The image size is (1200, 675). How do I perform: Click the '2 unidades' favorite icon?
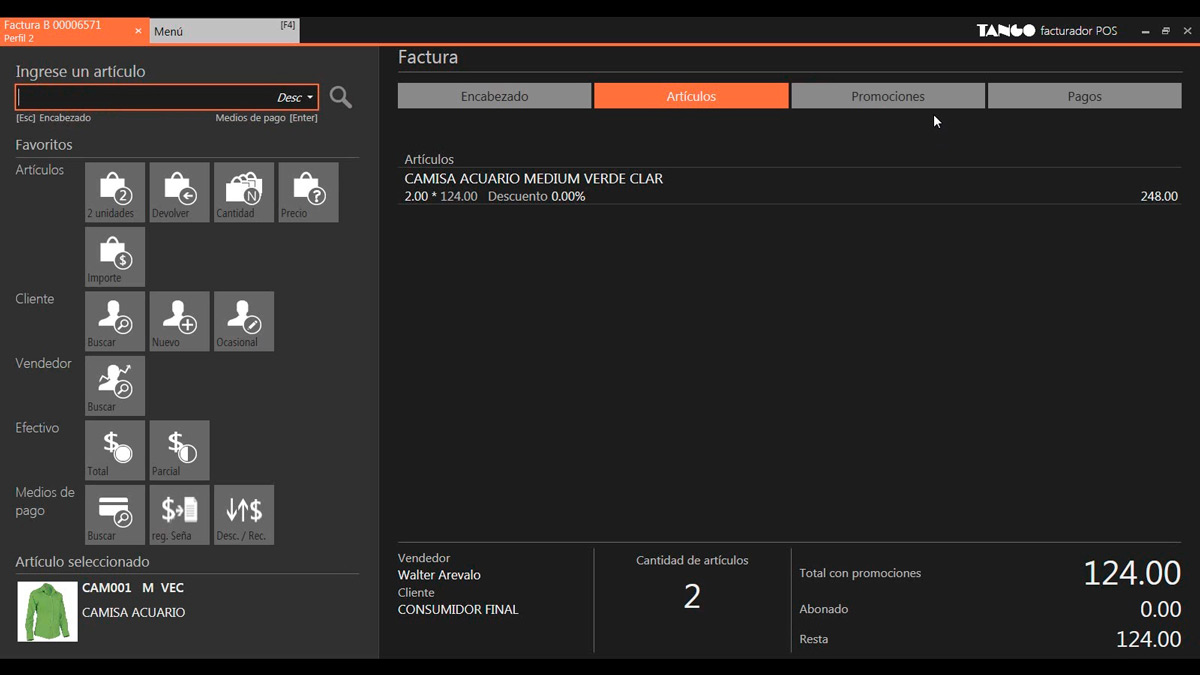[115, 192]
